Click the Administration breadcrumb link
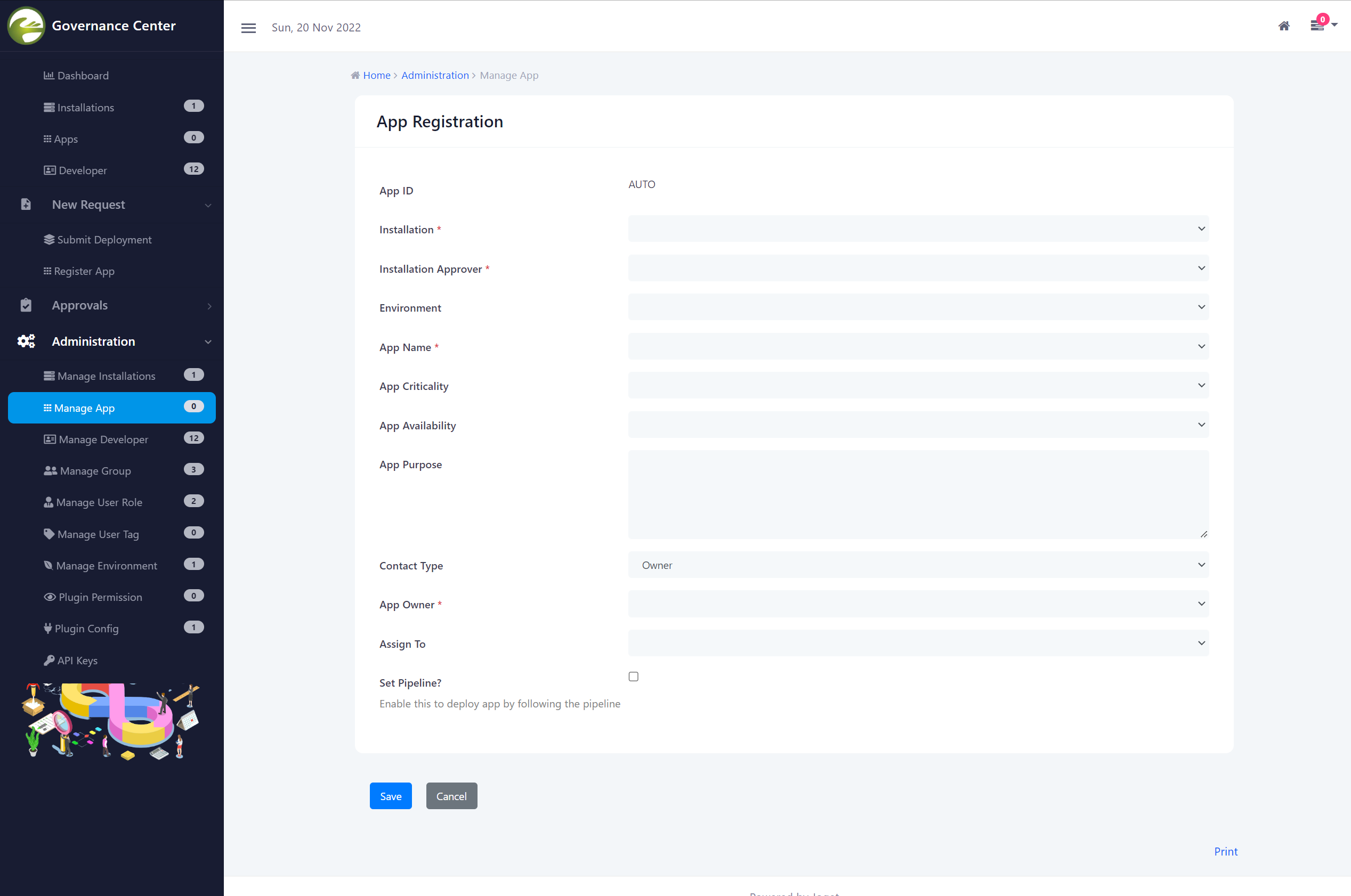This screenshot has height=896, width=1351. pos(434,76)
